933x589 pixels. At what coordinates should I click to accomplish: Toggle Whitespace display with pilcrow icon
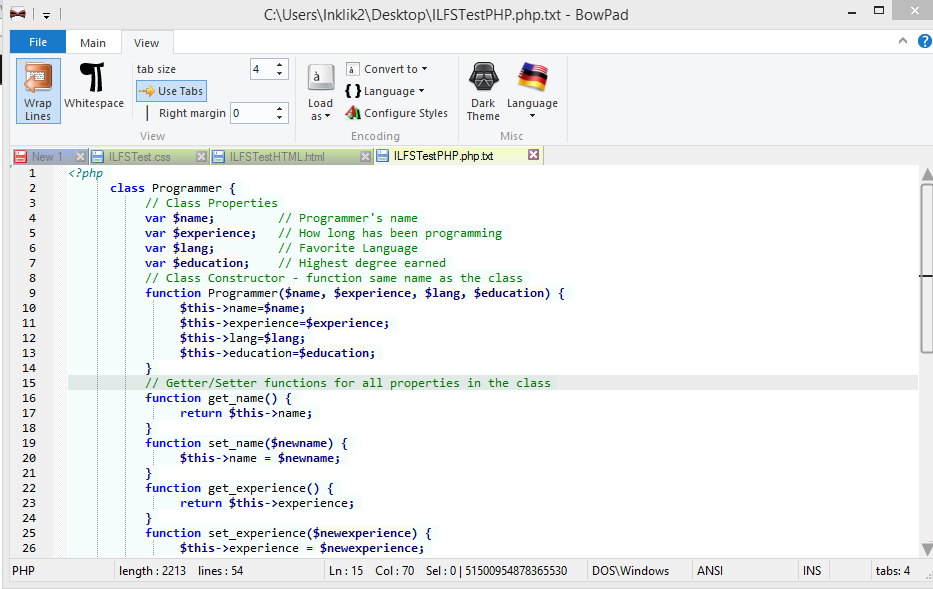tap(94, 87)
